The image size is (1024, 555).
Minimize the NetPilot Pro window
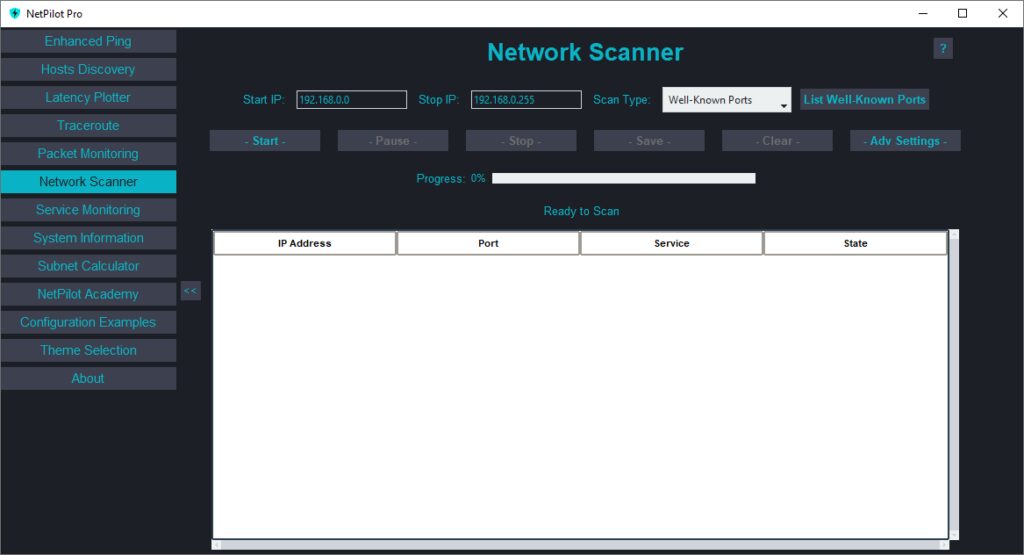tap(923, 13)
